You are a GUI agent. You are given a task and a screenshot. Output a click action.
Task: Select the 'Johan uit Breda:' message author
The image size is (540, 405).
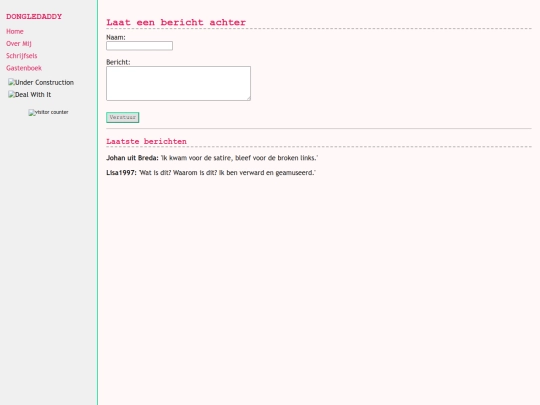[x=132, y=158]
